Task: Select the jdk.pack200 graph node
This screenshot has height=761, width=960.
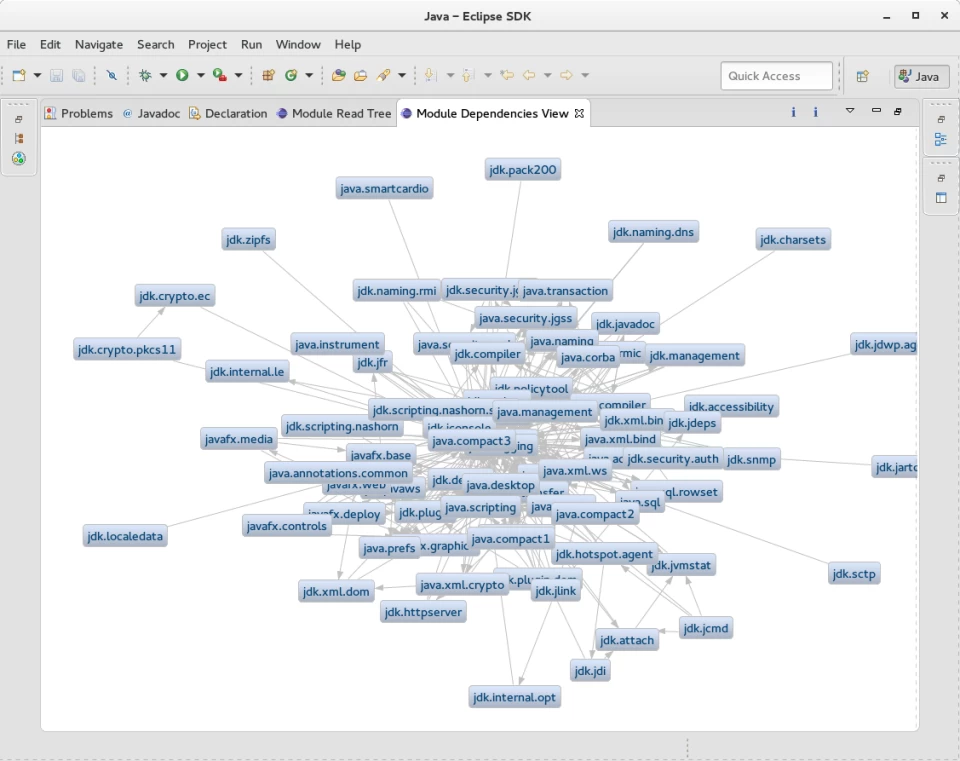Action: coord(523,170)
